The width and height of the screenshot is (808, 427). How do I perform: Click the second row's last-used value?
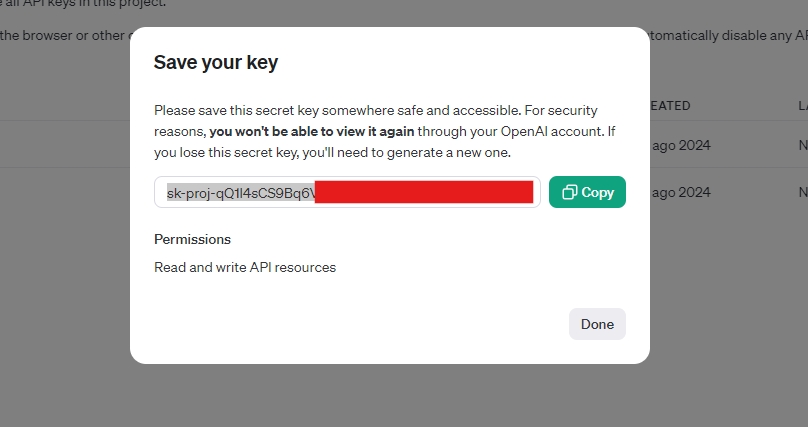click(x=802, y=192)
